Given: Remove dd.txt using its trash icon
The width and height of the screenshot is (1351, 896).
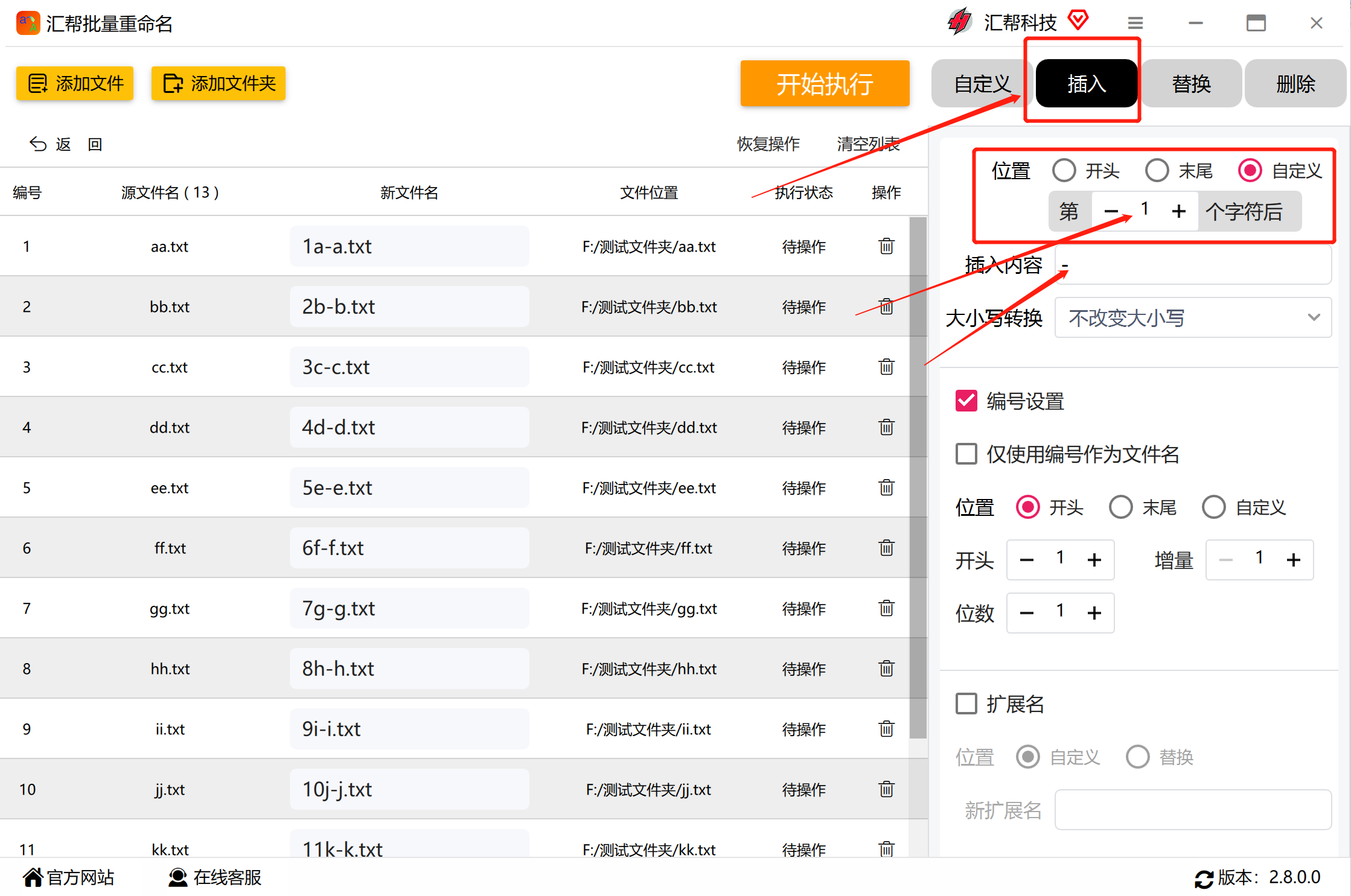Looking at the screenshot, I should click(x=886, y=427).
